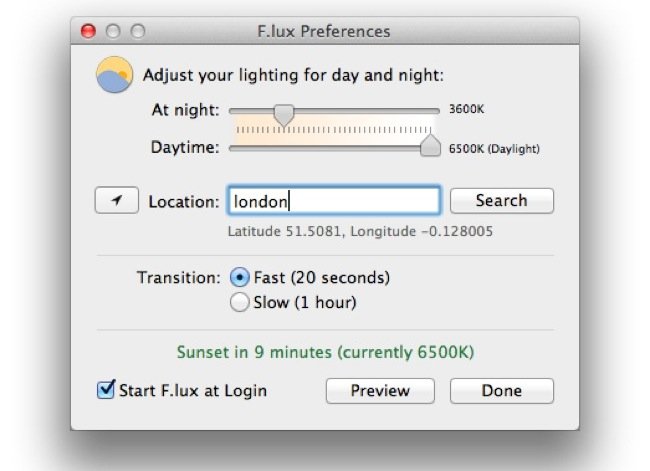
Task: Click the green sunset status text
Action: click(x=325, y=352)
